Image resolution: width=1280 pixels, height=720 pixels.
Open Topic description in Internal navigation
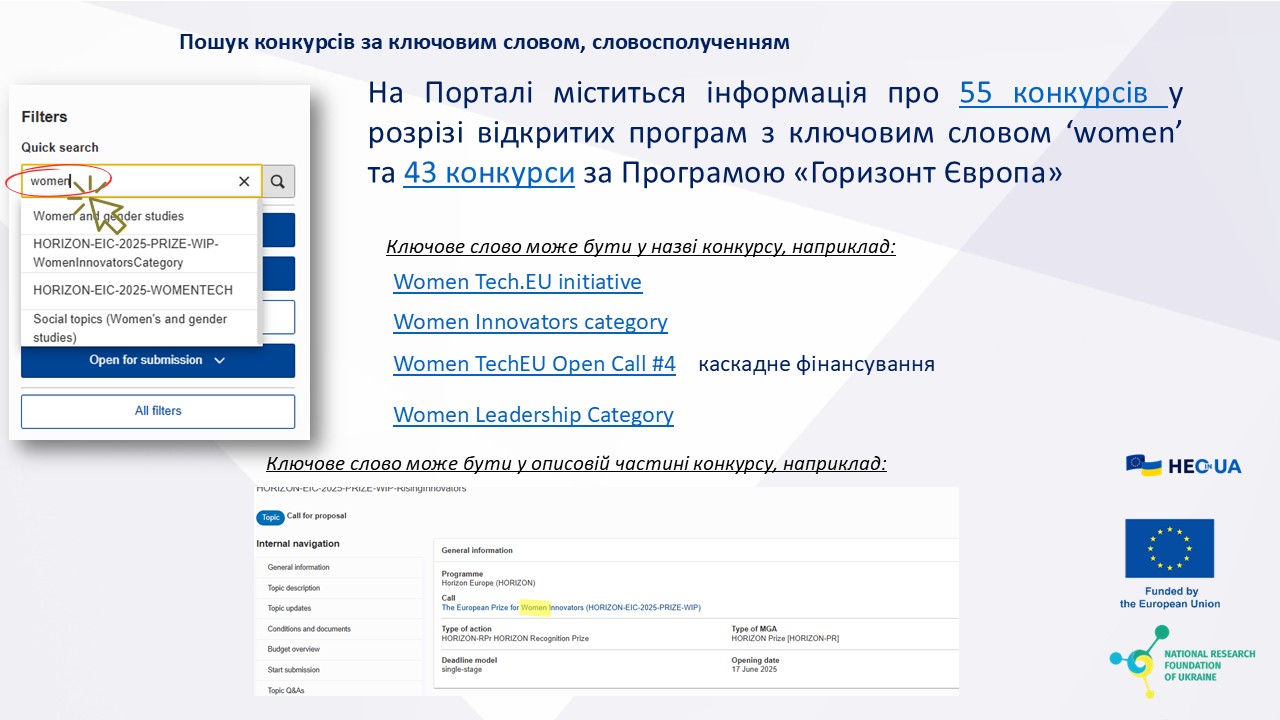pyautogui.click(x=294, y=588)
